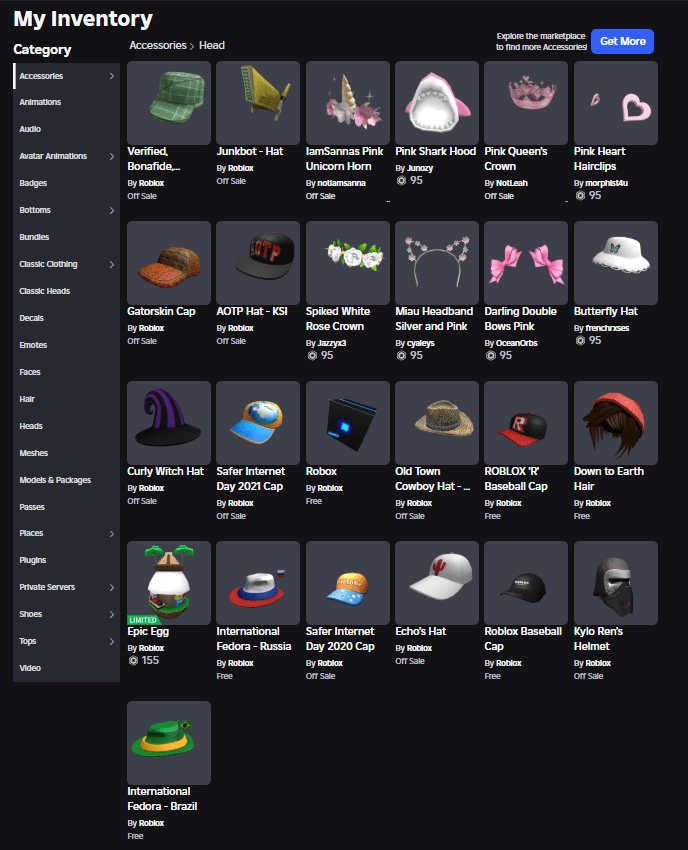Select the International Fedora - Brazil image
The image size is (688, 850).
point(169,742)
